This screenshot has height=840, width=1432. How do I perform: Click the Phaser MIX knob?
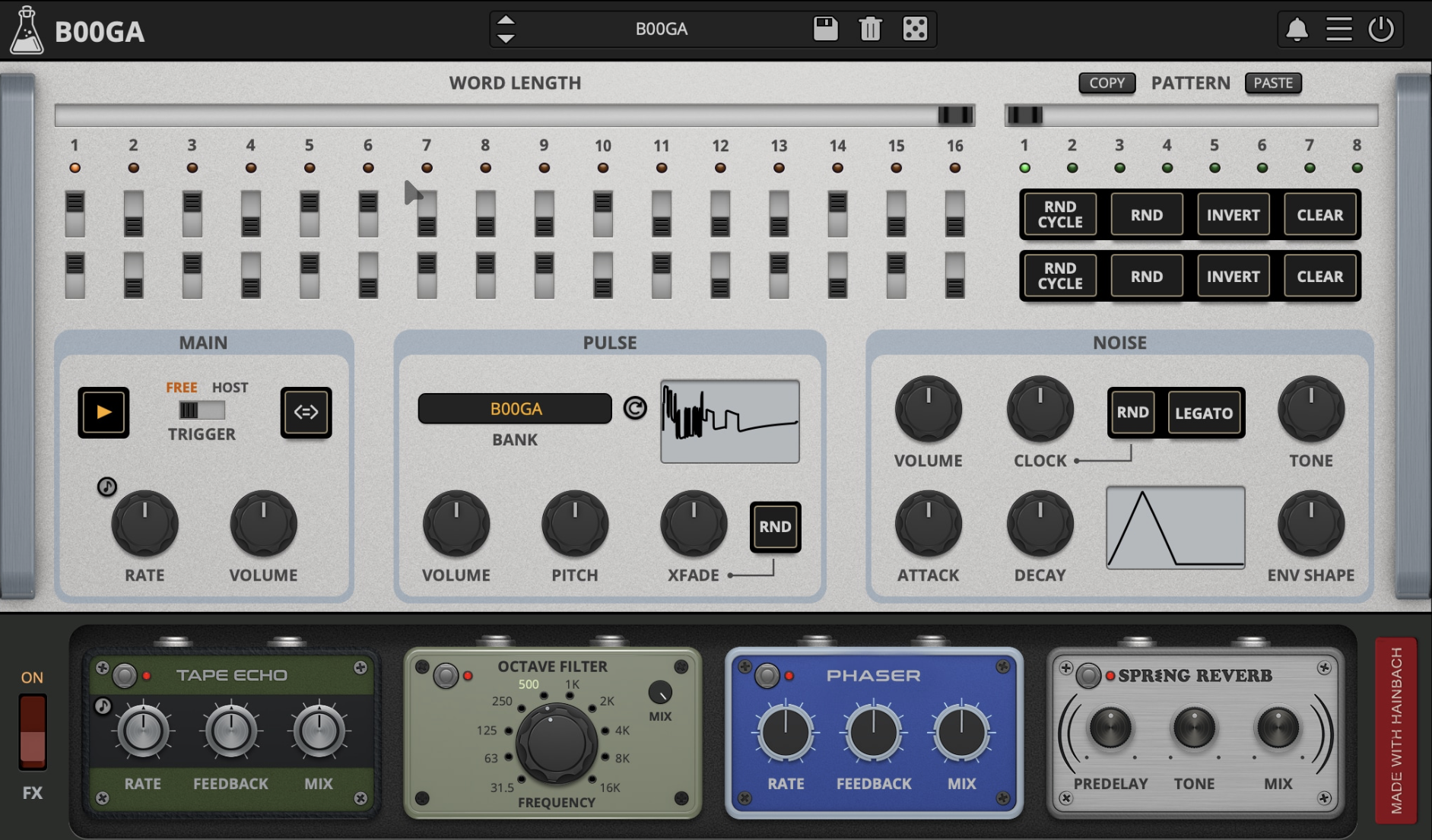click(x=962, y=733)
